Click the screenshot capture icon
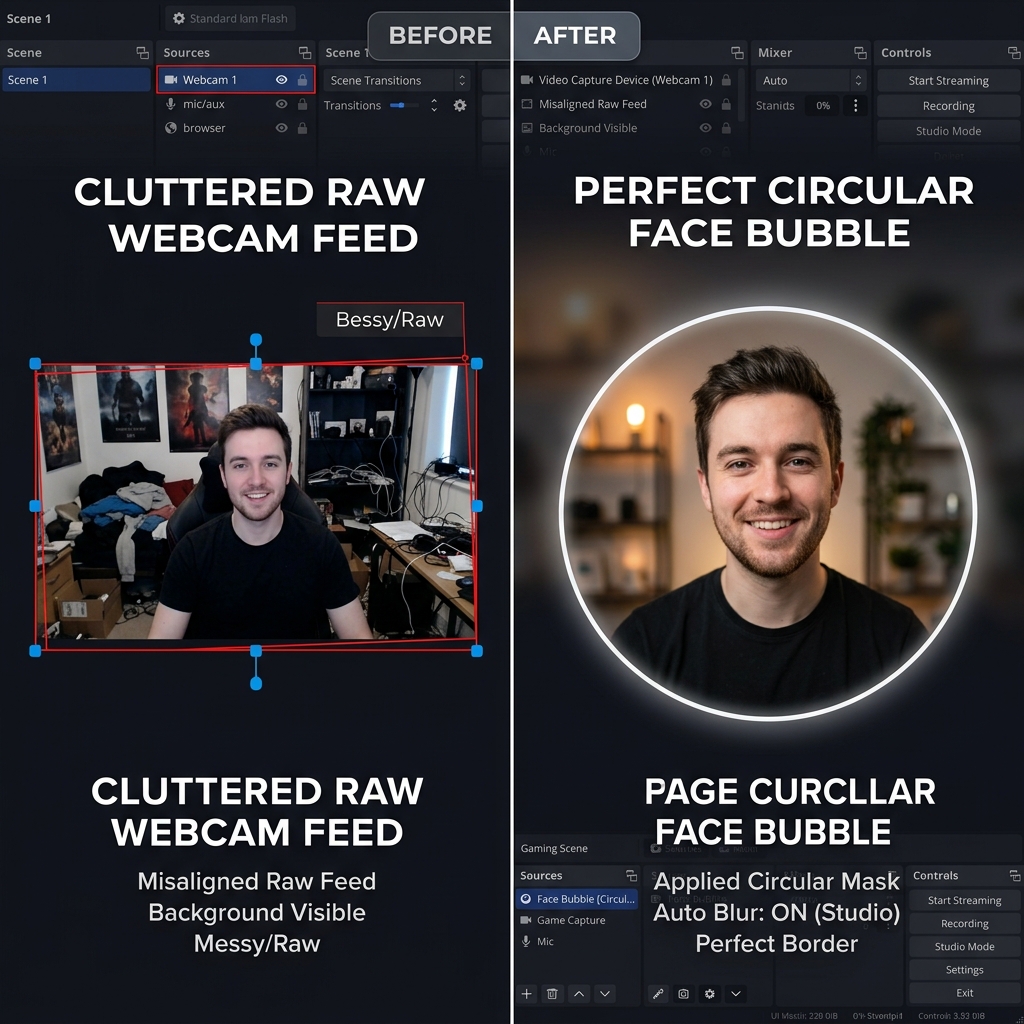Screen dimensions: 1024x1024 (683, 994)
